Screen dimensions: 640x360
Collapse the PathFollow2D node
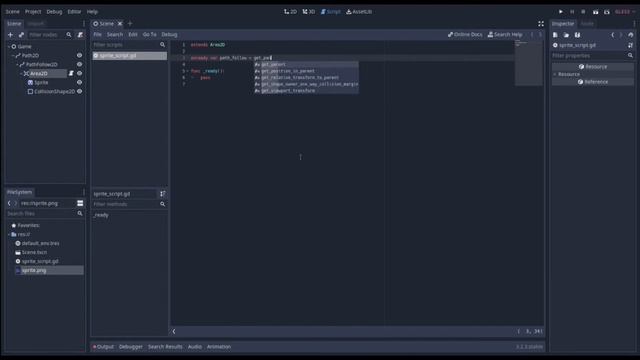pyautogui.click(x=17, y=64)
